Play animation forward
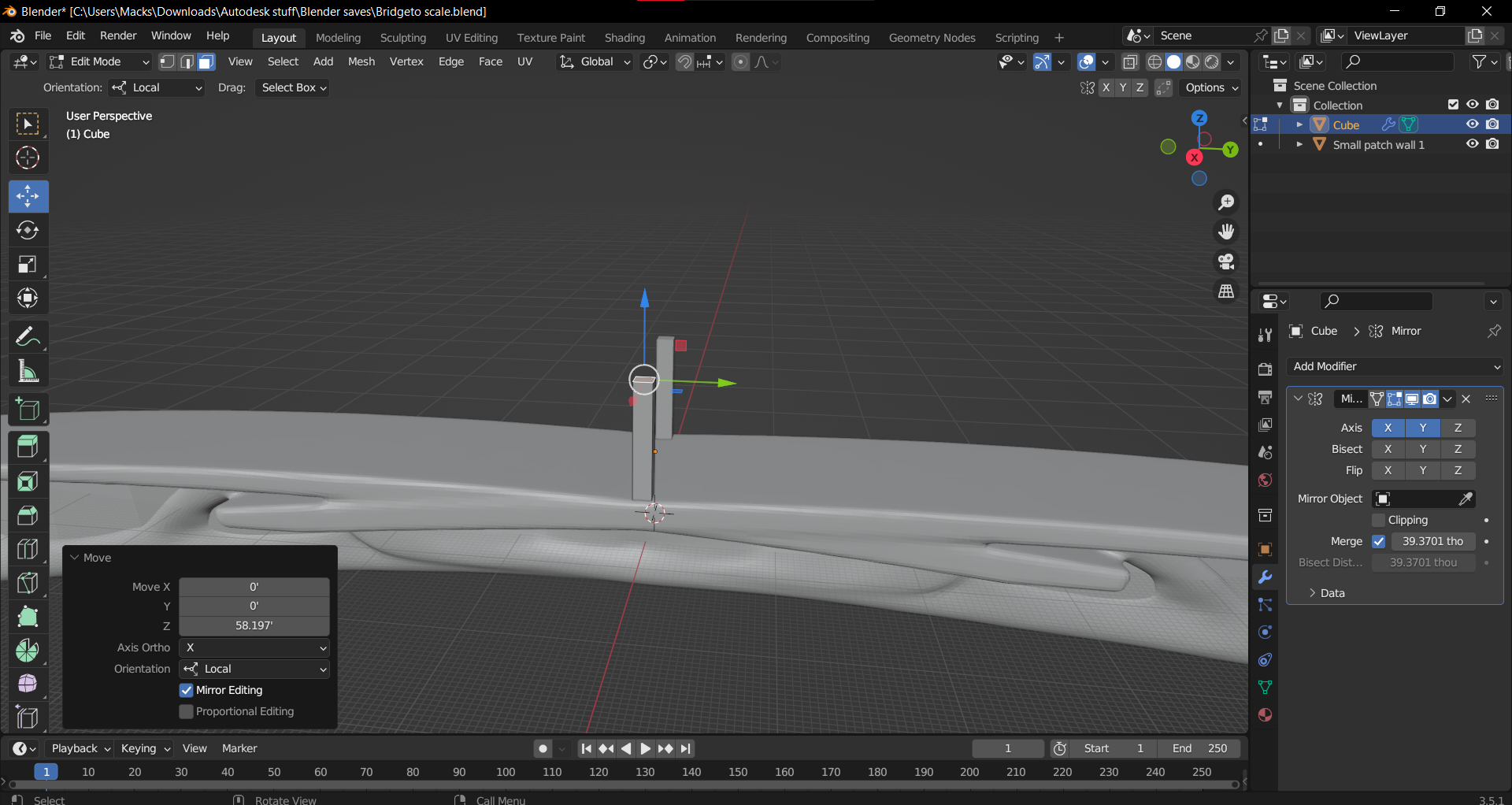 pyautogui.click(x=645, y=748)
